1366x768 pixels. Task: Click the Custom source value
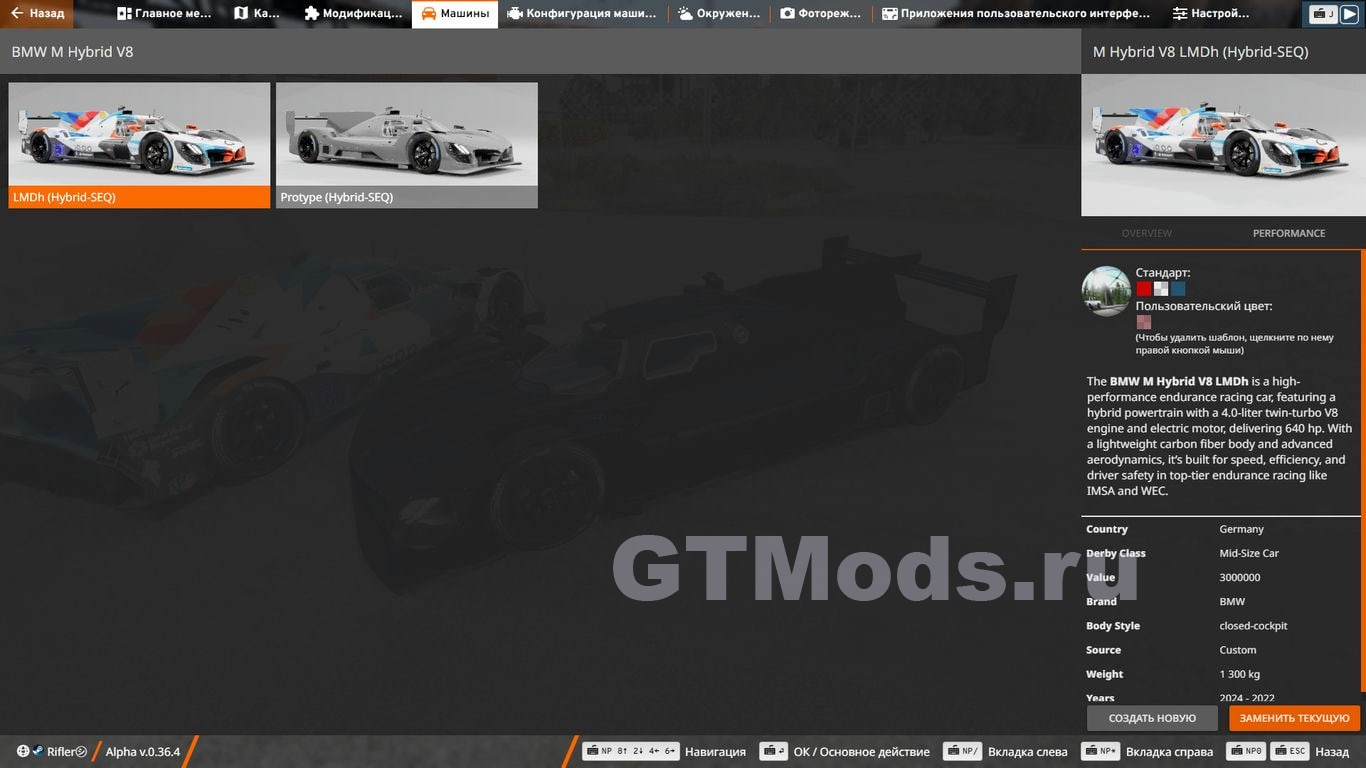[1237, 650]
